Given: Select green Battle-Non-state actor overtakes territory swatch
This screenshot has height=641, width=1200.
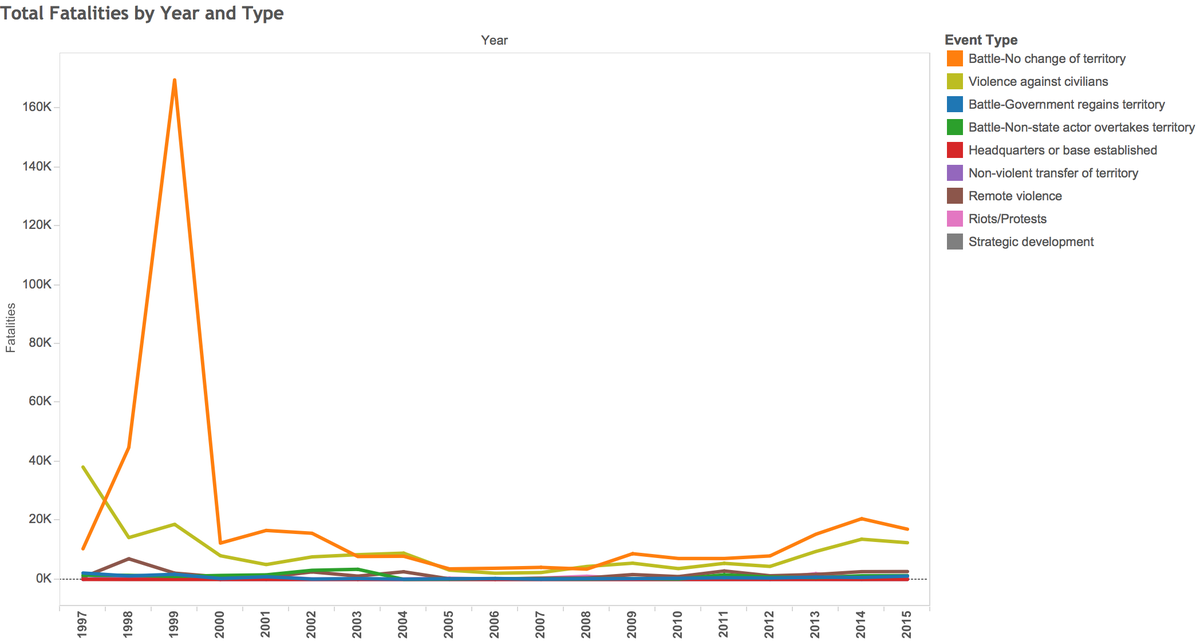Looking at the screenshot, I should [954, 128].
